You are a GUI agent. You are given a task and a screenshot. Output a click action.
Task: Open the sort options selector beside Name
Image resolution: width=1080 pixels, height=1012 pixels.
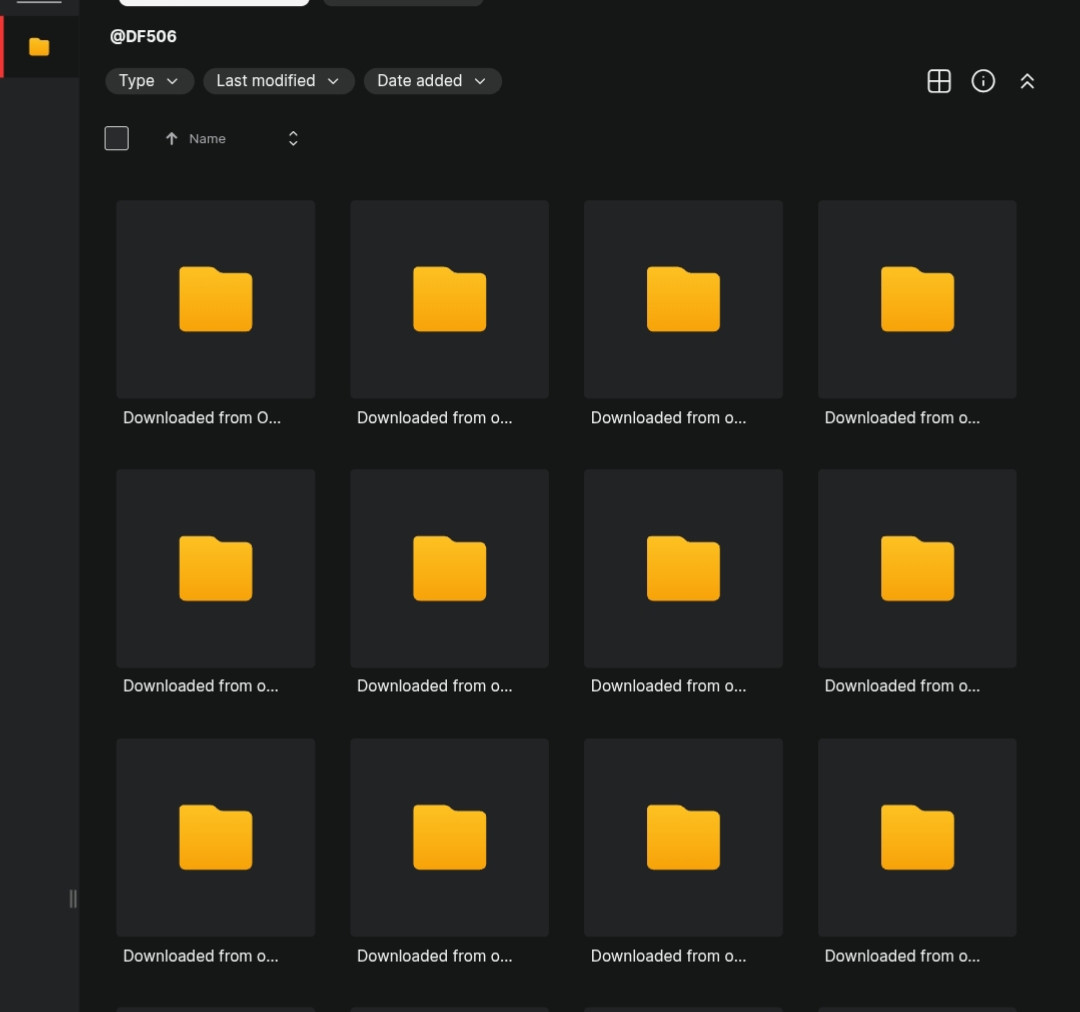pyautogui.click(x=293, y=138)
